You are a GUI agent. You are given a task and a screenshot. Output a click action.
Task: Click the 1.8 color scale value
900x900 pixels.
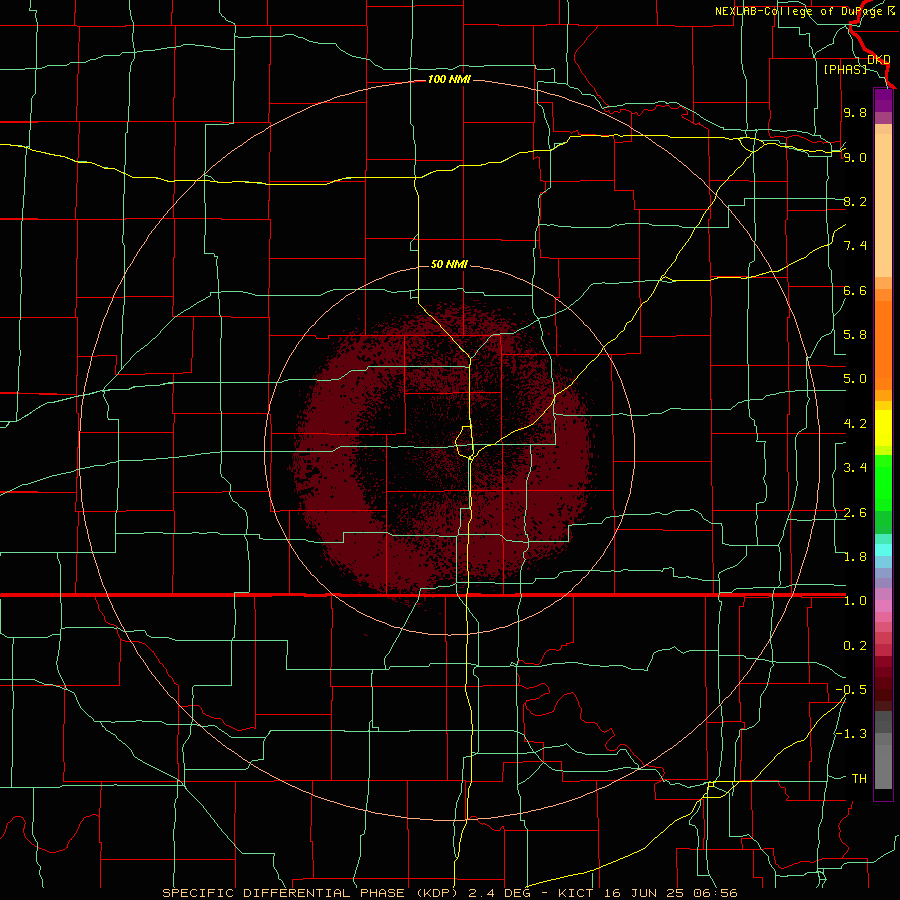click(855, 556)
